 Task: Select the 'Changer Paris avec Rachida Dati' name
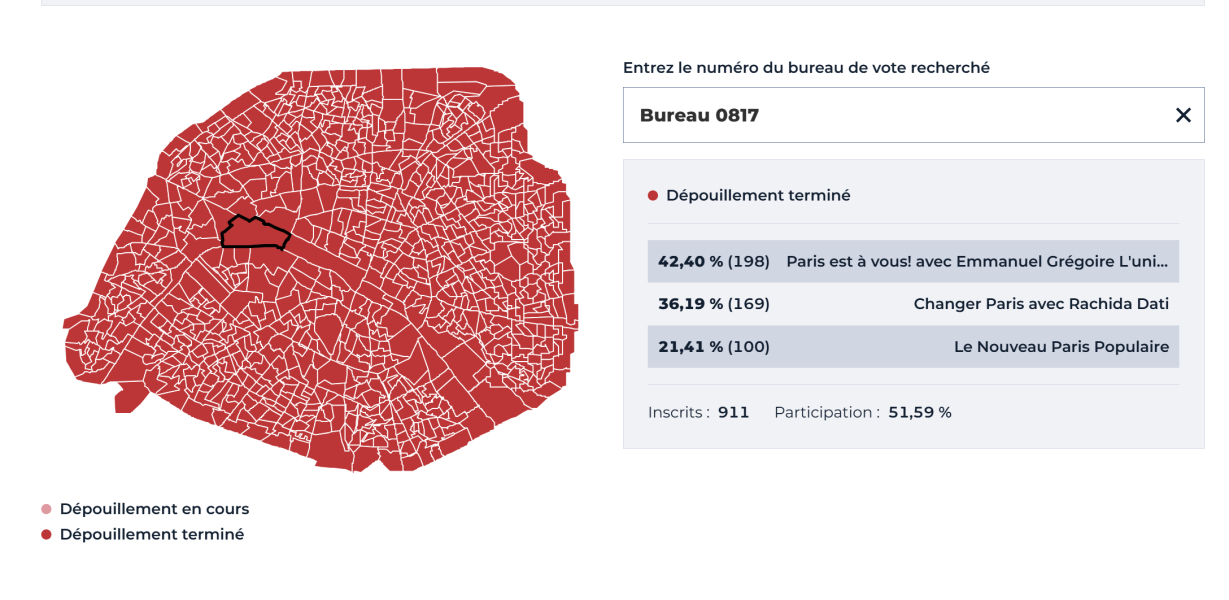(1041, 304)
